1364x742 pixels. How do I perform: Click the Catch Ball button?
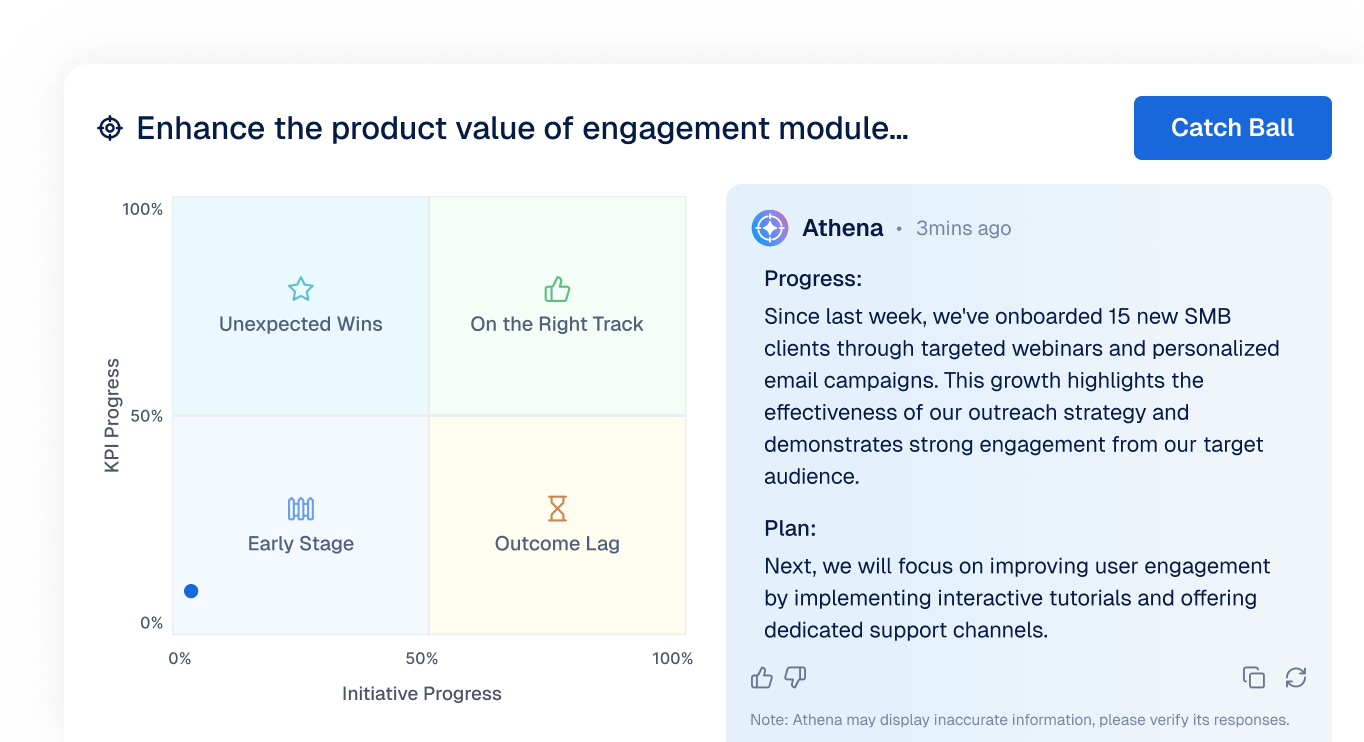coord(1232,128)
